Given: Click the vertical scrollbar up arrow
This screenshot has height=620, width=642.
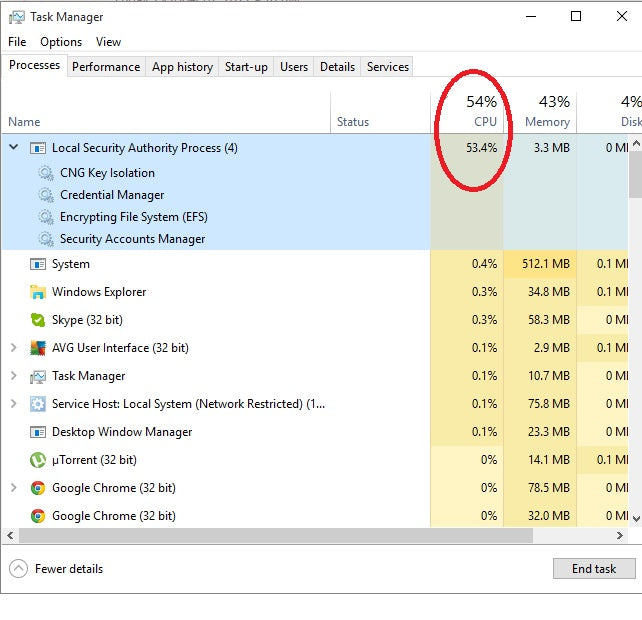Looking at the screenshot, I should pyautogui.click(x=635, y=143).
